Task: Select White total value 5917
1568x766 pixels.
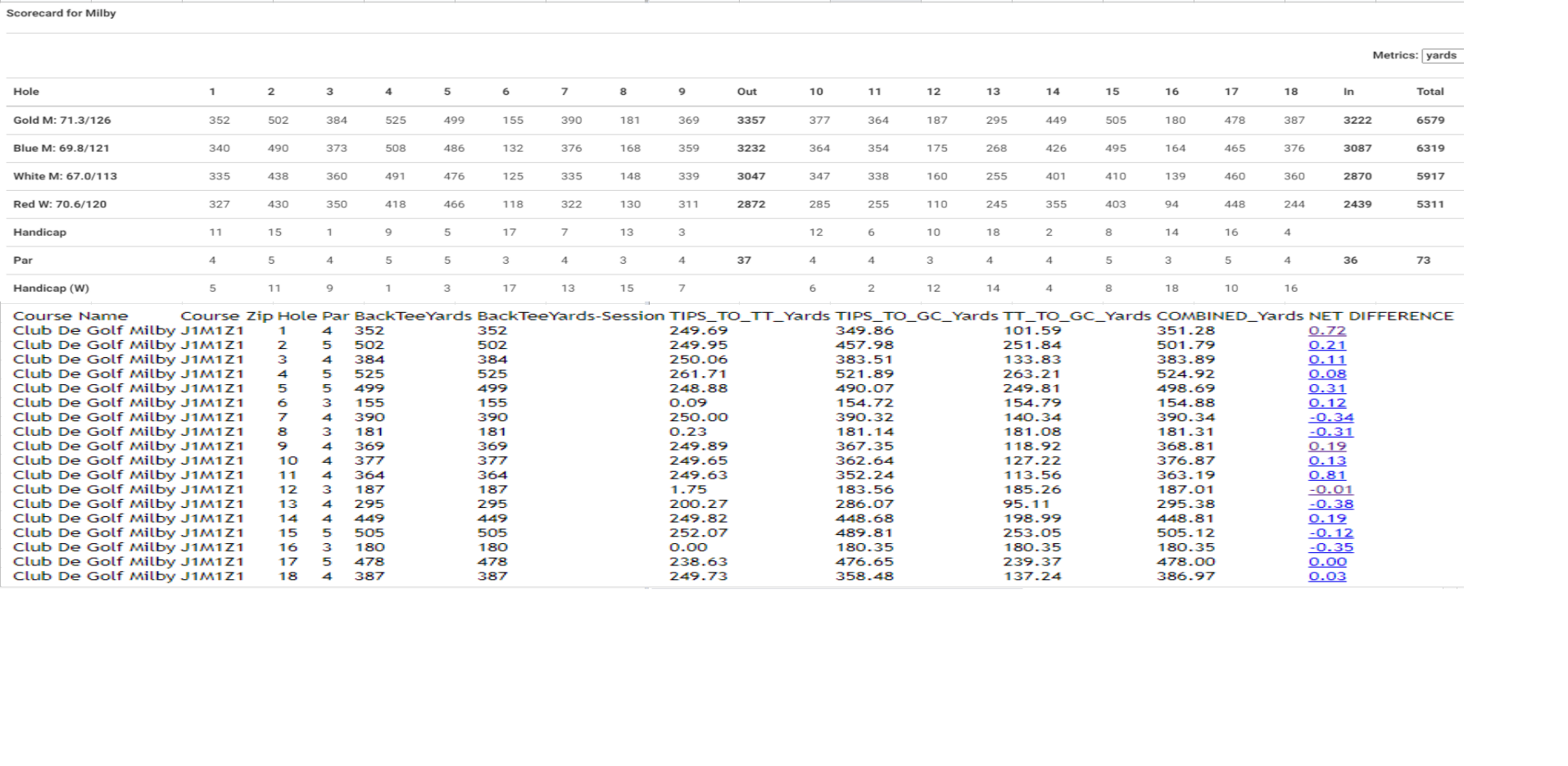Action: pos(1430,176)
